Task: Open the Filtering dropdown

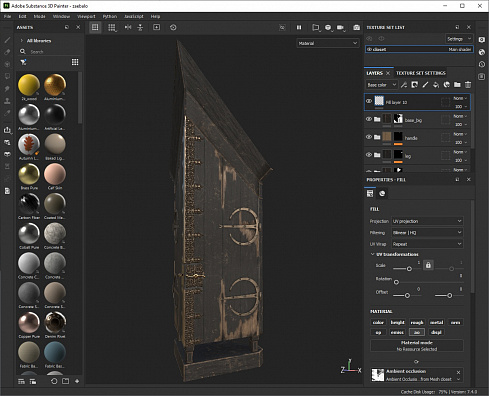Action: [x=427, y=232]
